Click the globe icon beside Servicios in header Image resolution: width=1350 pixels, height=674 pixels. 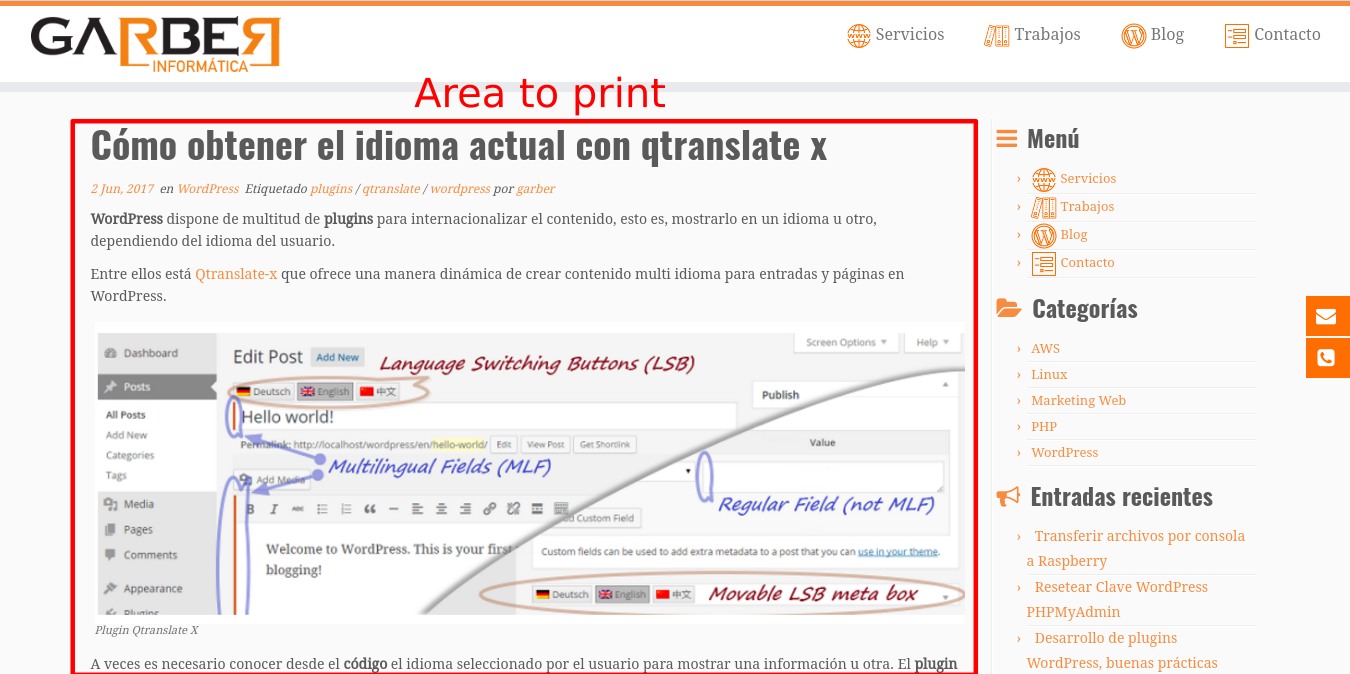click(x=859, y=36)
